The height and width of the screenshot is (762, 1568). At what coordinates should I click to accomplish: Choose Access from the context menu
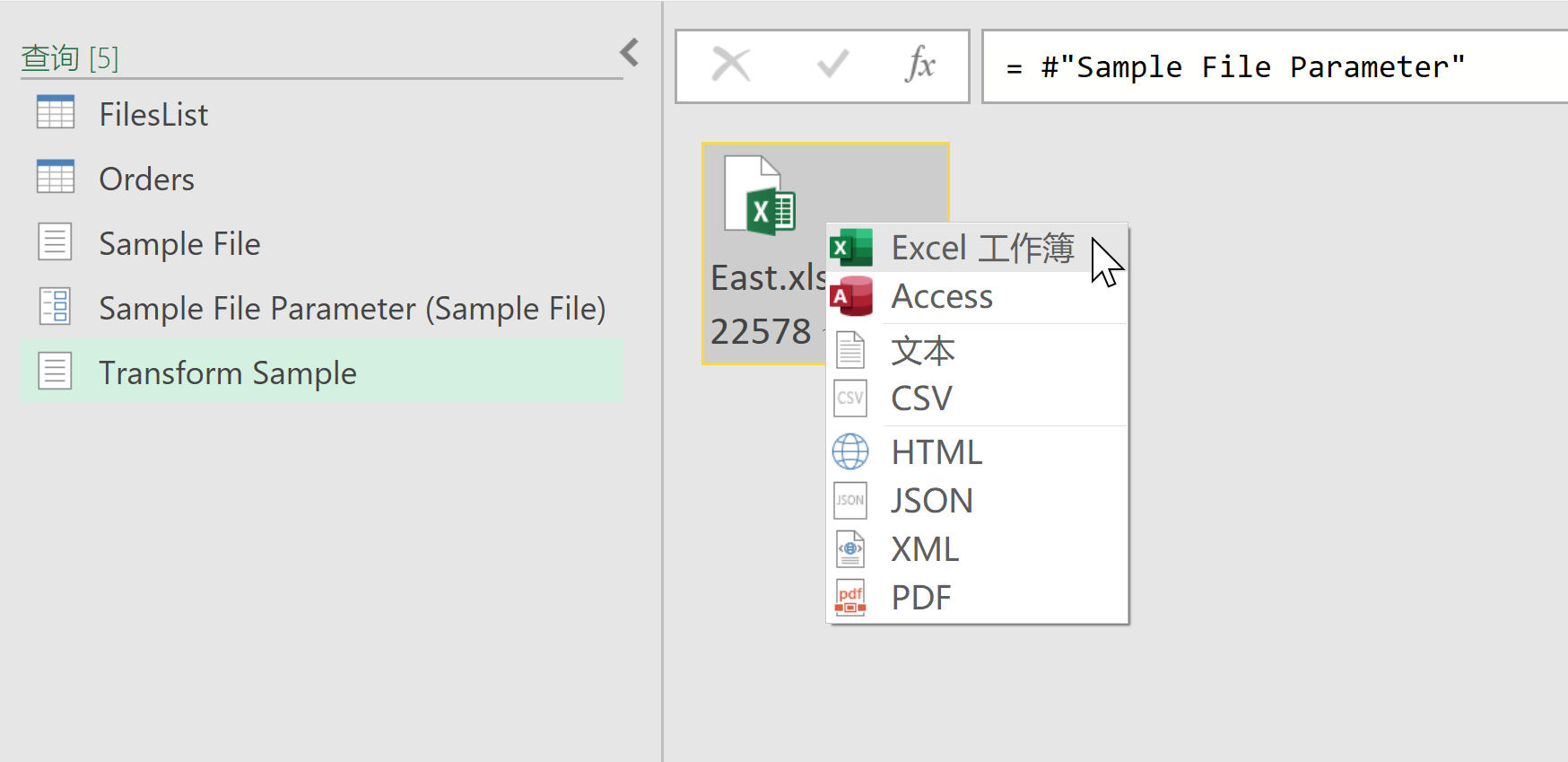[977, 296]
